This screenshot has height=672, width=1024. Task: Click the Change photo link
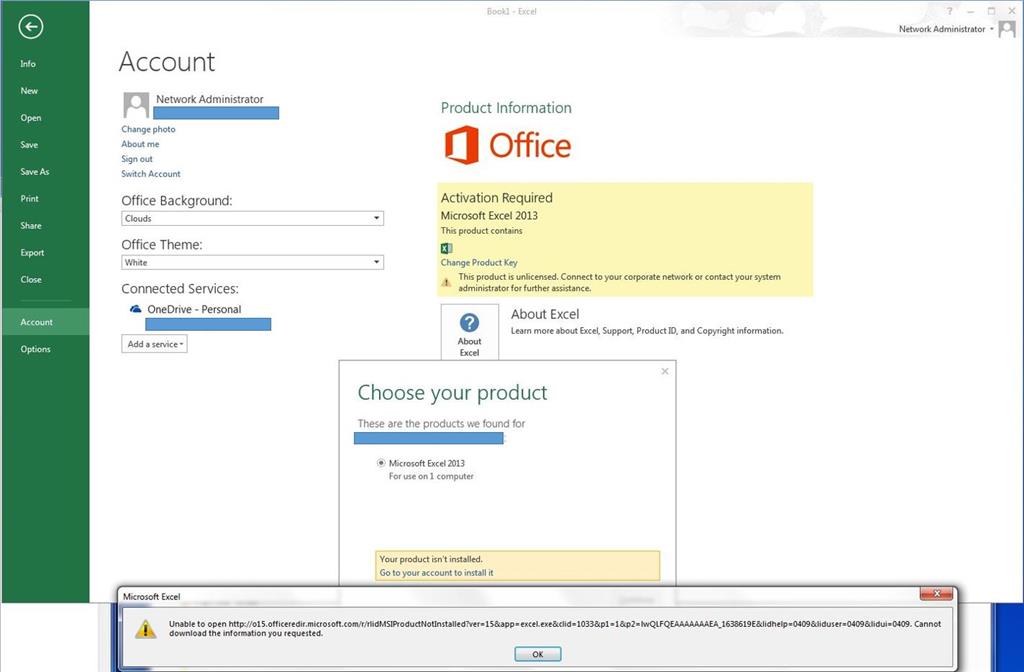point(148,129)
